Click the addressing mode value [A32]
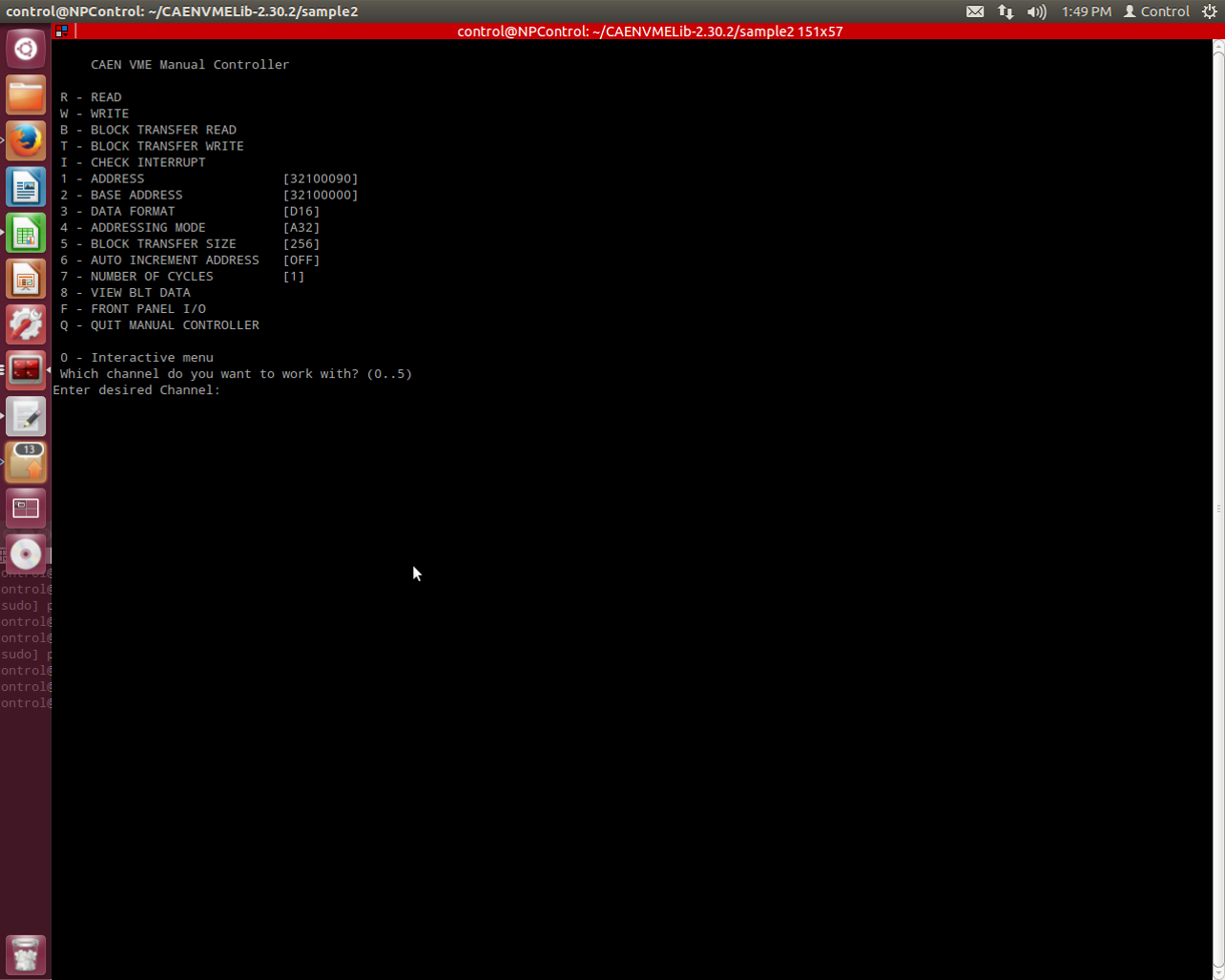Viewport: 1225px width, 980px height. [301, 227]
